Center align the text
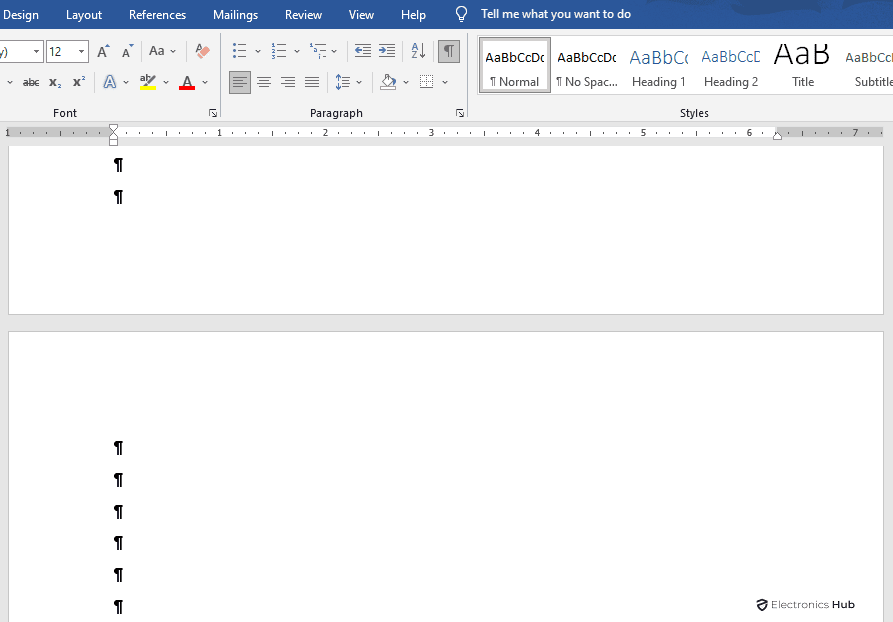This screenshot has height=622, width=893. 264,82
